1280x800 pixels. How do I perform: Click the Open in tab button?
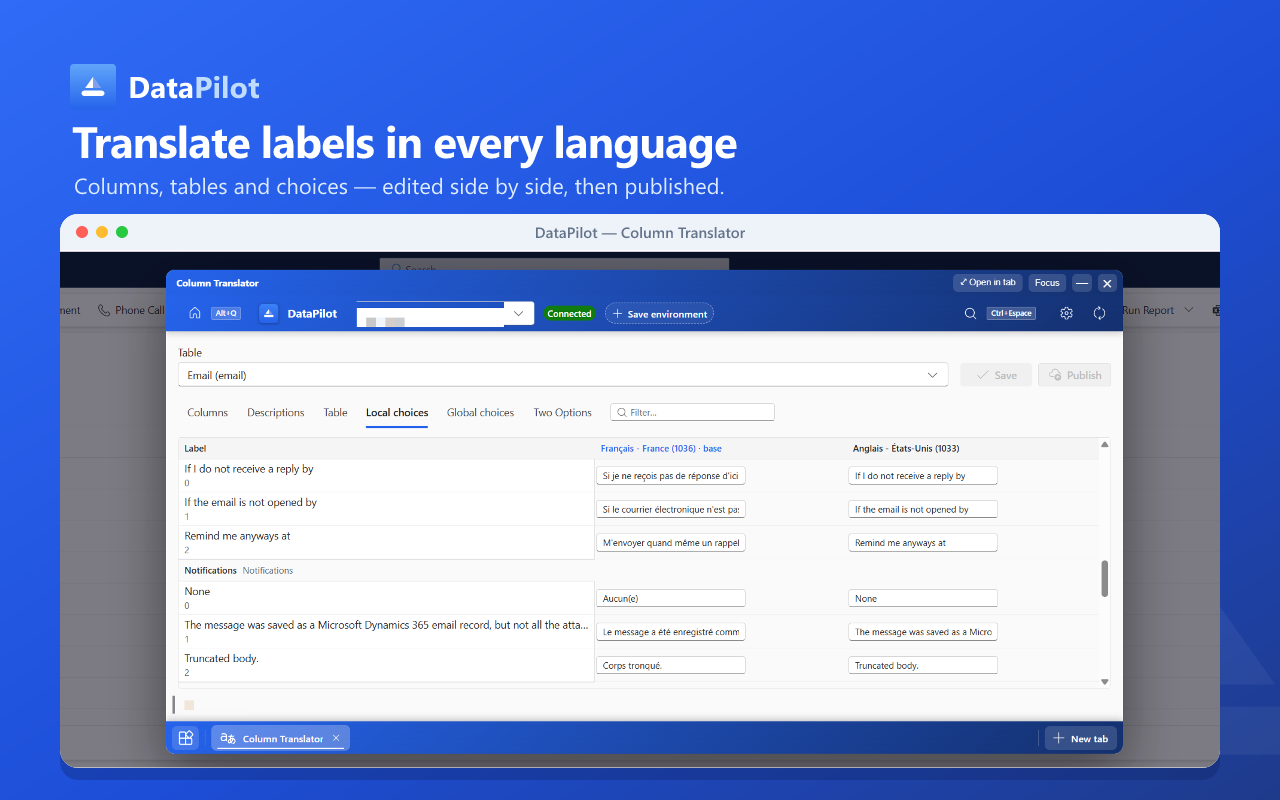(x=987, y=283)
